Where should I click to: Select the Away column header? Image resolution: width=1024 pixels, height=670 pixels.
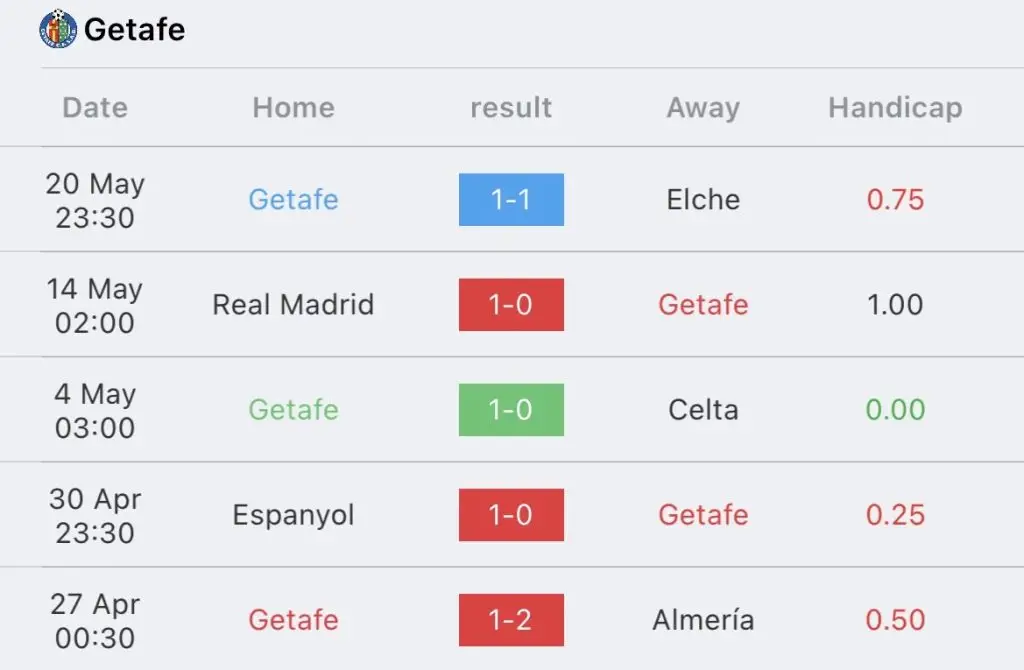(703, 108)
